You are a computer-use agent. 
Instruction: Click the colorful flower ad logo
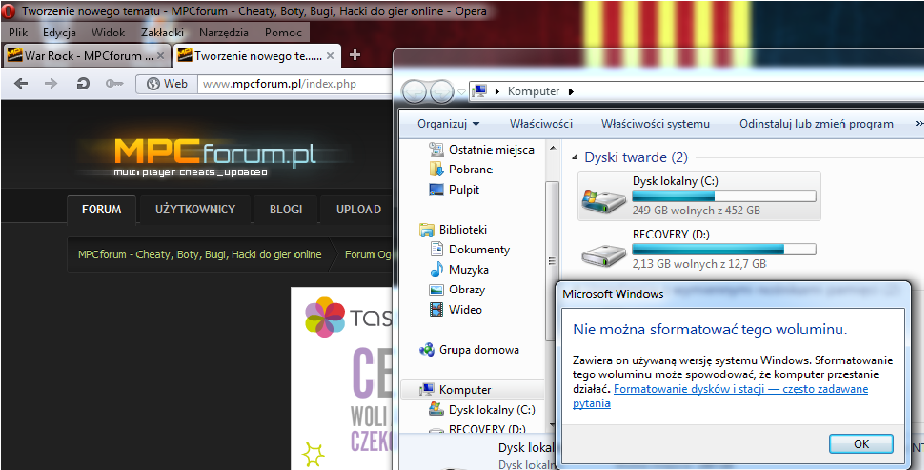click(325, 317)
